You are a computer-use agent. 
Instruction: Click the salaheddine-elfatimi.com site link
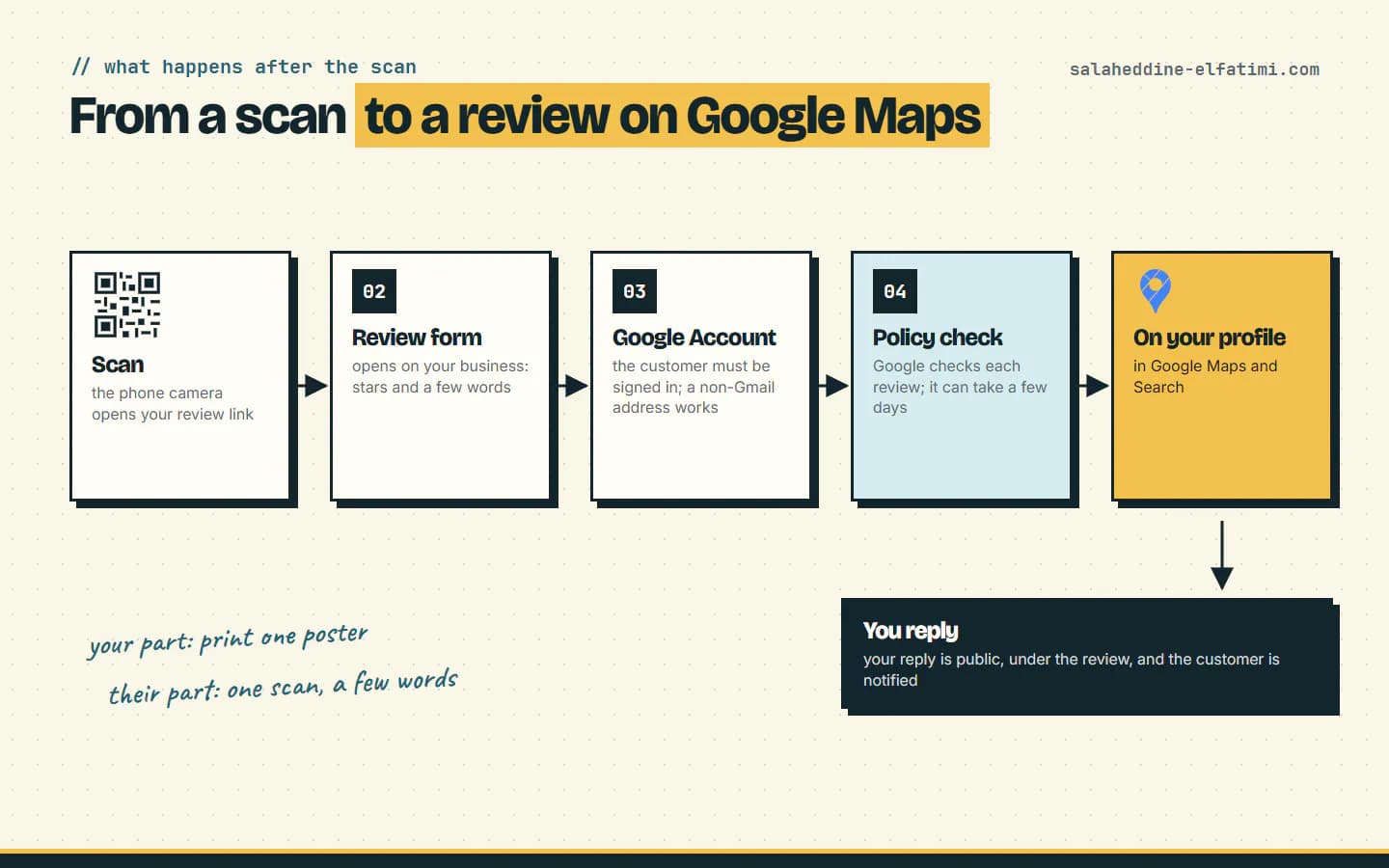(1194, 69)
